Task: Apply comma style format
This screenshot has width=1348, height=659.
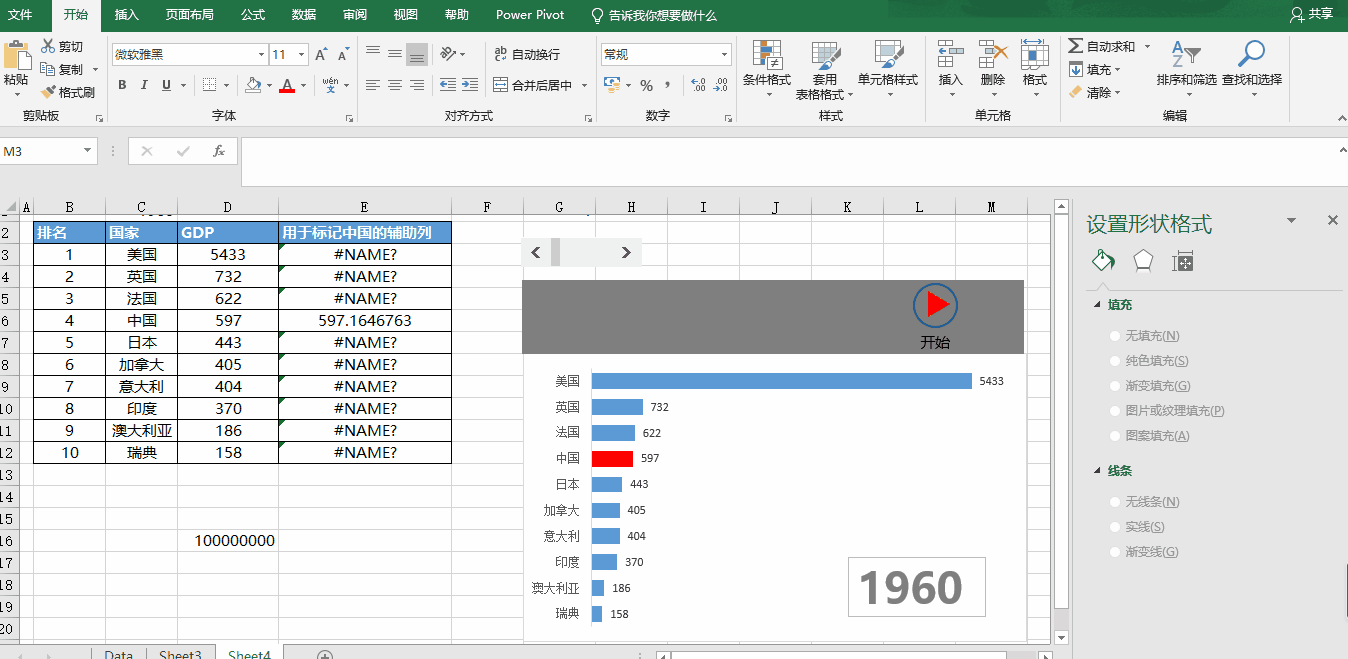Action: coord(668,85)
